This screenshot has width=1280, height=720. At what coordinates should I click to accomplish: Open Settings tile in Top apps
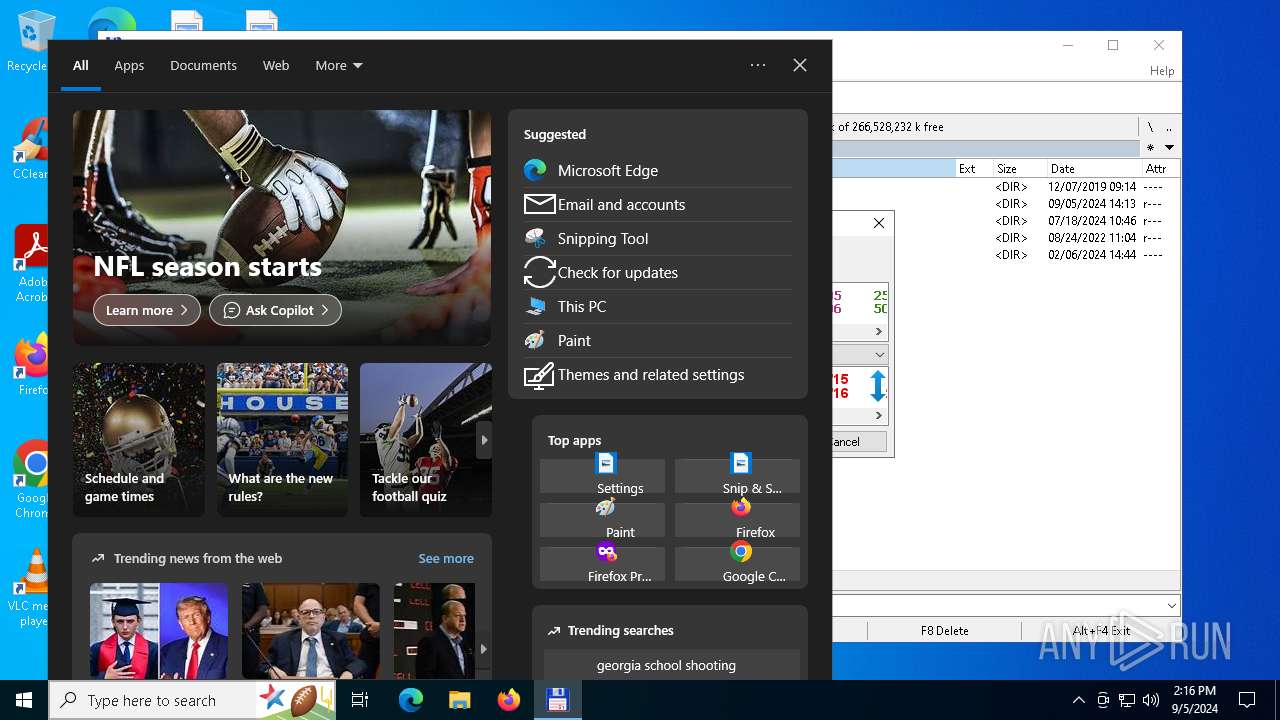tap(602, 476)
